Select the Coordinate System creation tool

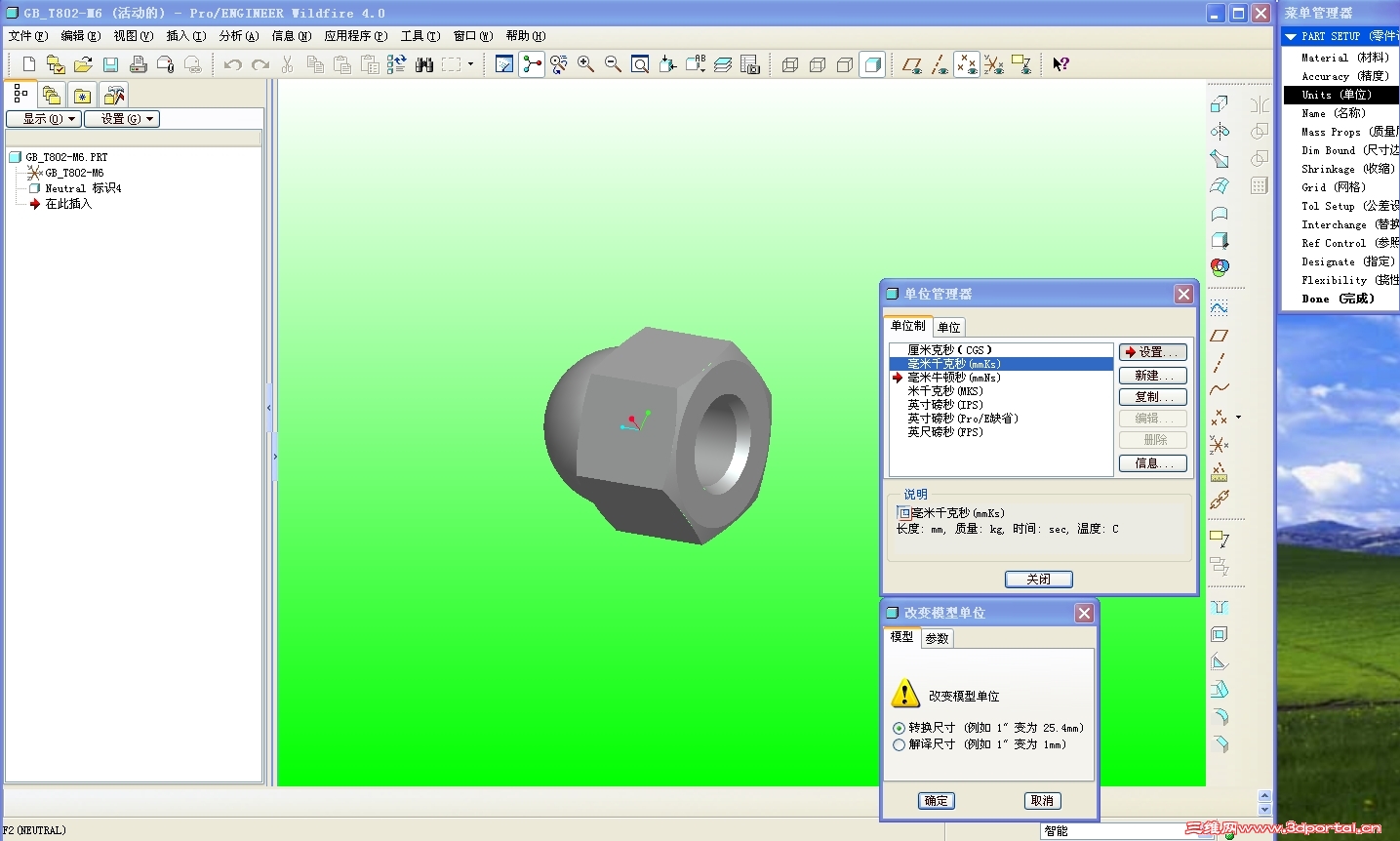1220,444
